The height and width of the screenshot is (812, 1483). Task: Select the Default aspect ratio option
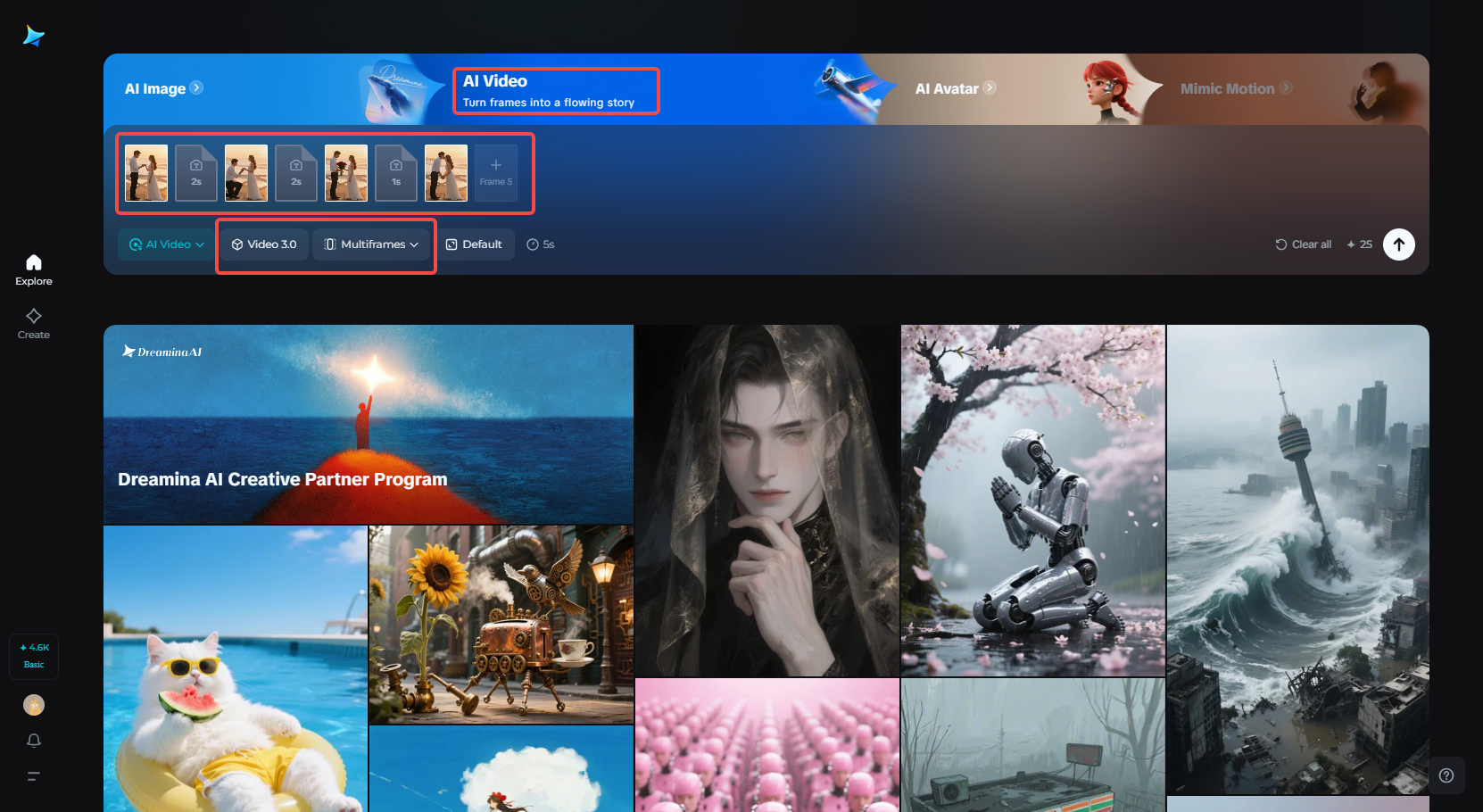click(476, 244)
